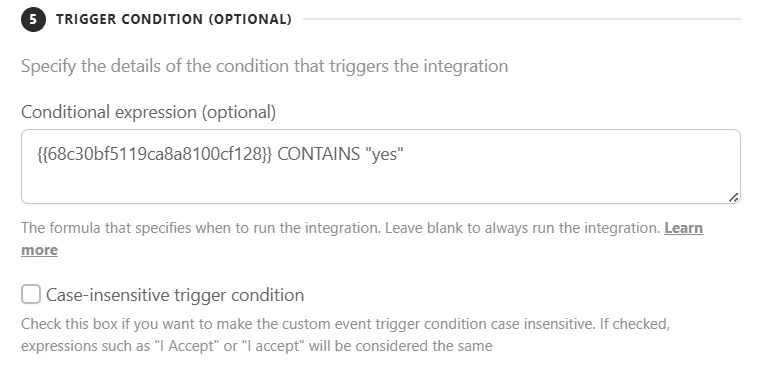The image size is (766, 384).
Task: Click the 68c30bf5119ca8a8100cf128 field token
Action: click(154, 154)
